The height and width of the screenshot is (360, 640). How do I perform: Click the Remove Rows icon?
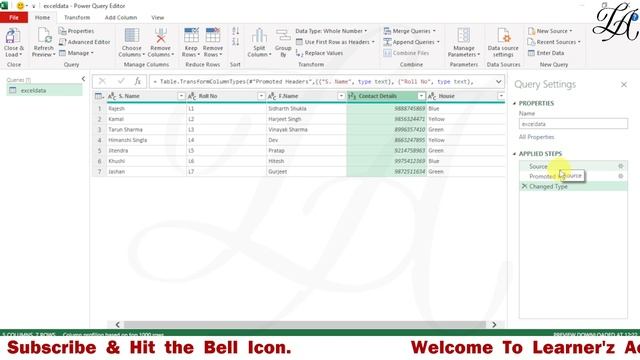point(213,36)
